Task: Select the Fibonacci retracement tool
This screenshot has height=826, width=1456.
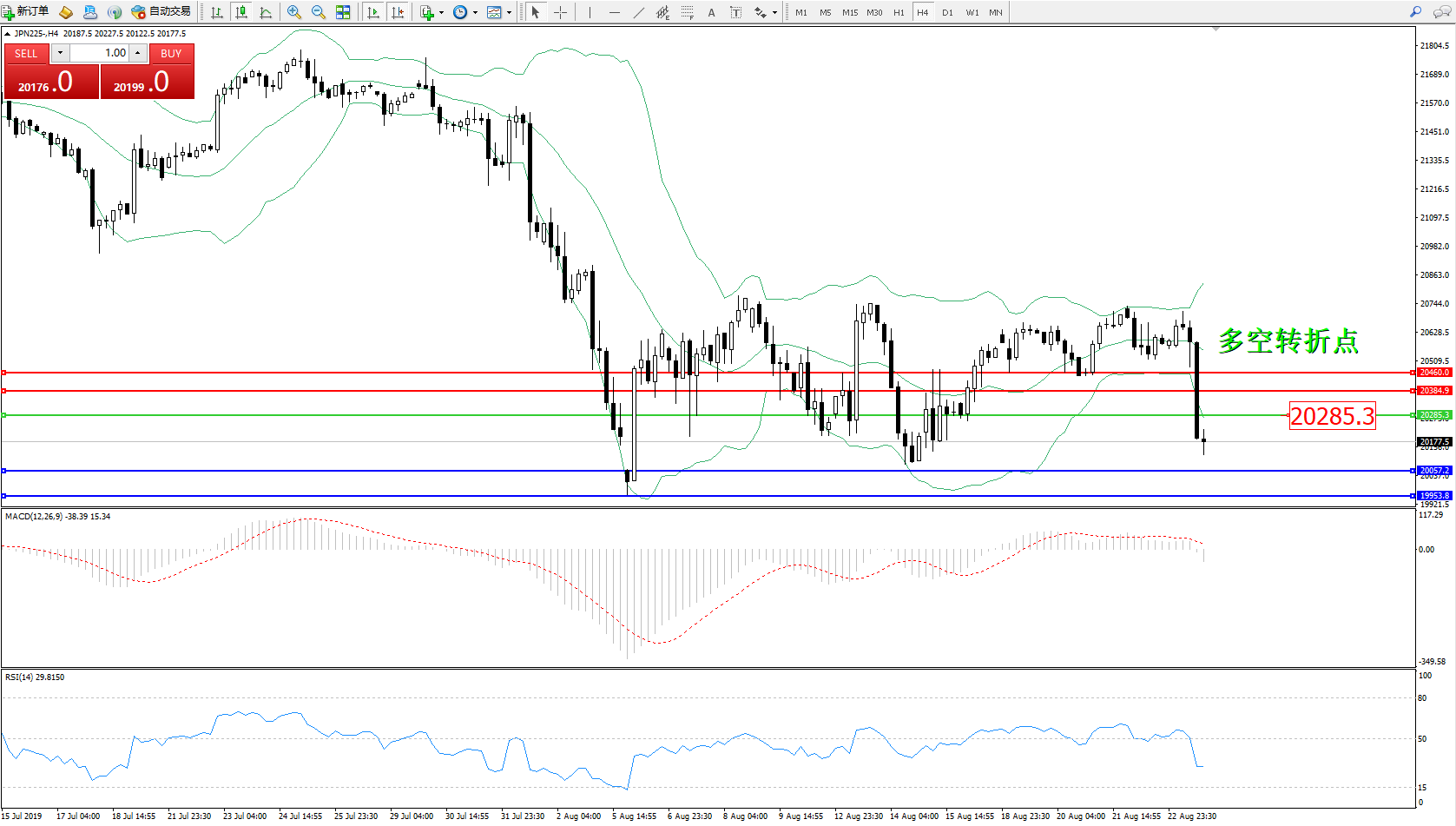Action: click(687, 12)
